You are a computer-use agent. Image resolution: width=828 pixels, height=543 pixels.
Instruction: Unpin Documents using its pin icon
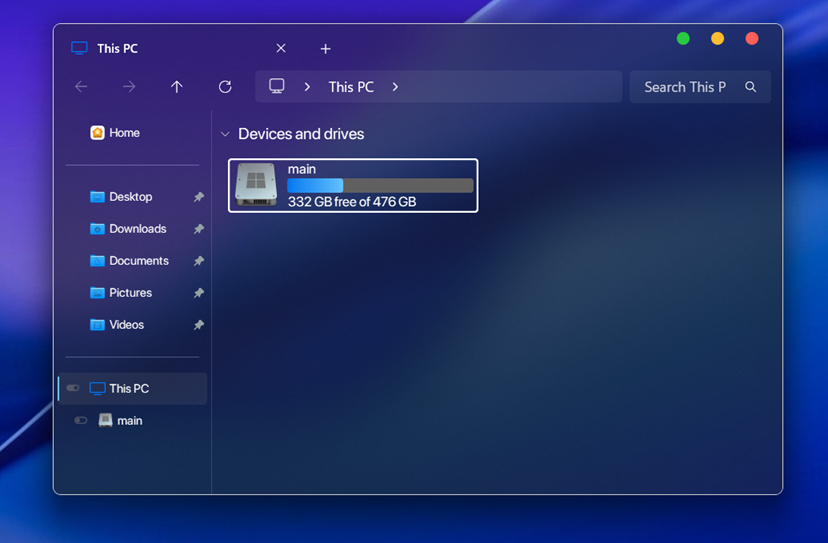click(199, 261)
